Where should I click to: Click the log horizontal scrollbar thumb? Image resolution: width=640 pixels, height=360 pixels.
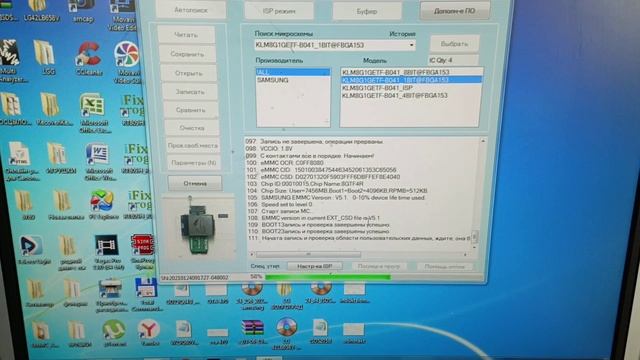(x=309, y=254)
